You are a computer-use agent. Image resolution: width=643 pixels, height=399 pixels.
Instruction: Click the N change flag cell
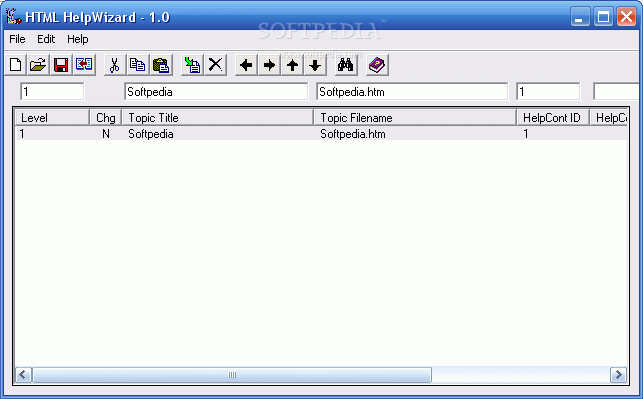click(x=106, y=134)
